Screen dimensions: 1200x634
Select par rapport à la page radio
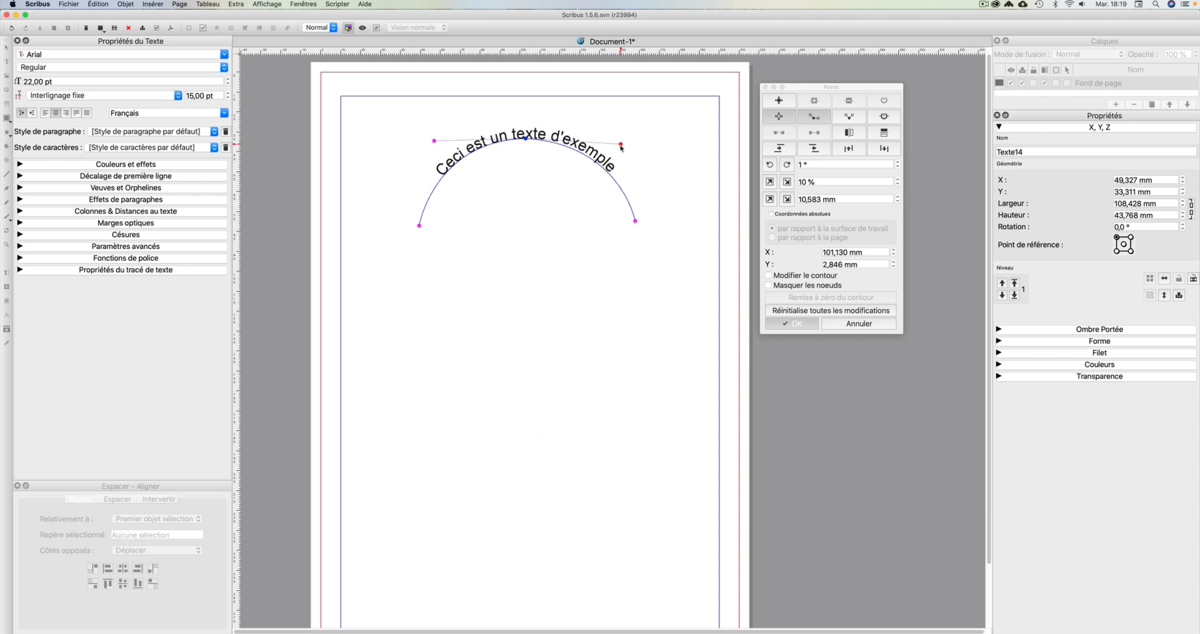[x=772, y=237]
